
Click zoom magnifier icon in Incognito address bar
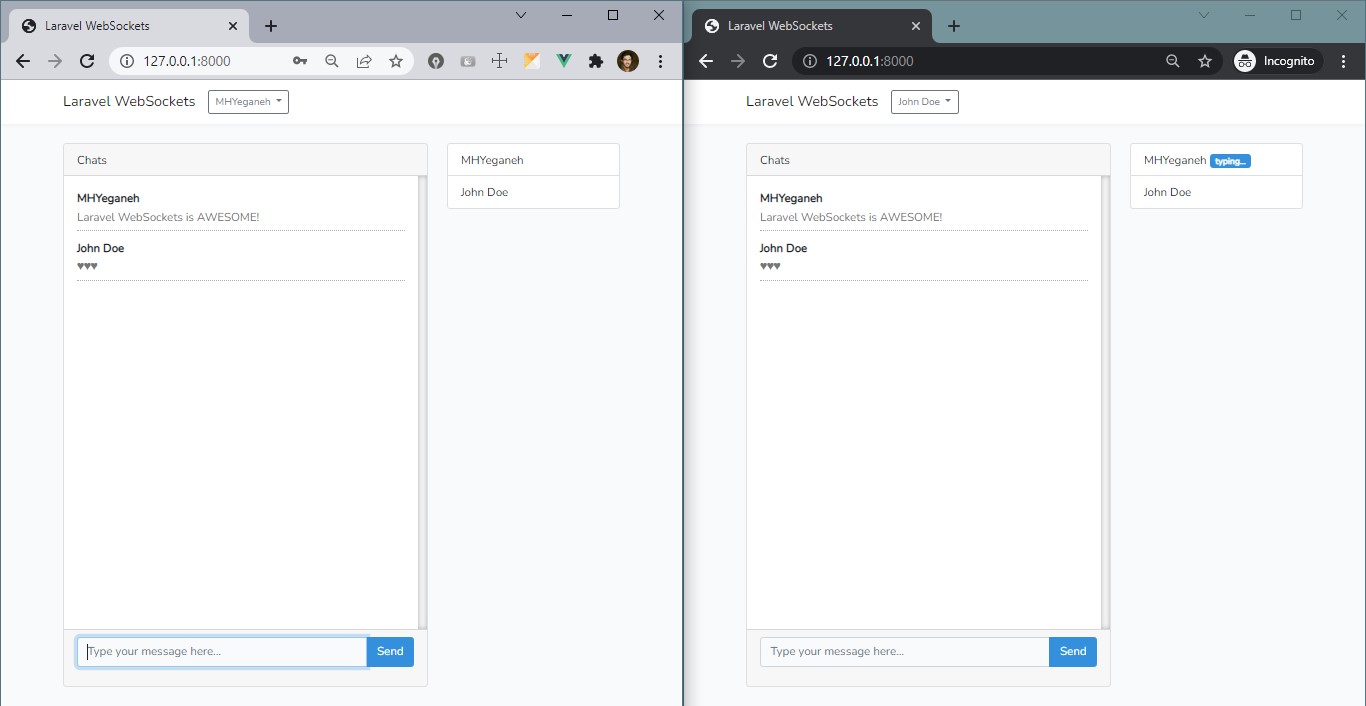click(x=1173, y=61)
